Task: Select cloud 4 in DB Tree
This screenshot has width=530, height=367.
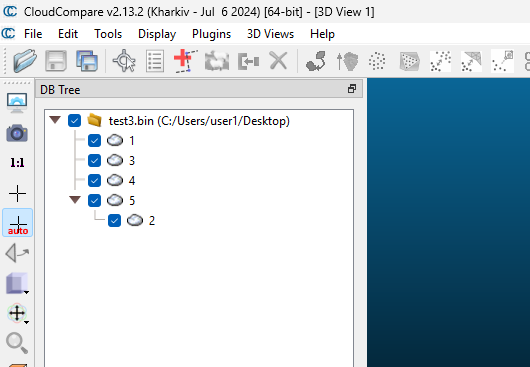Action: (132, 180)
